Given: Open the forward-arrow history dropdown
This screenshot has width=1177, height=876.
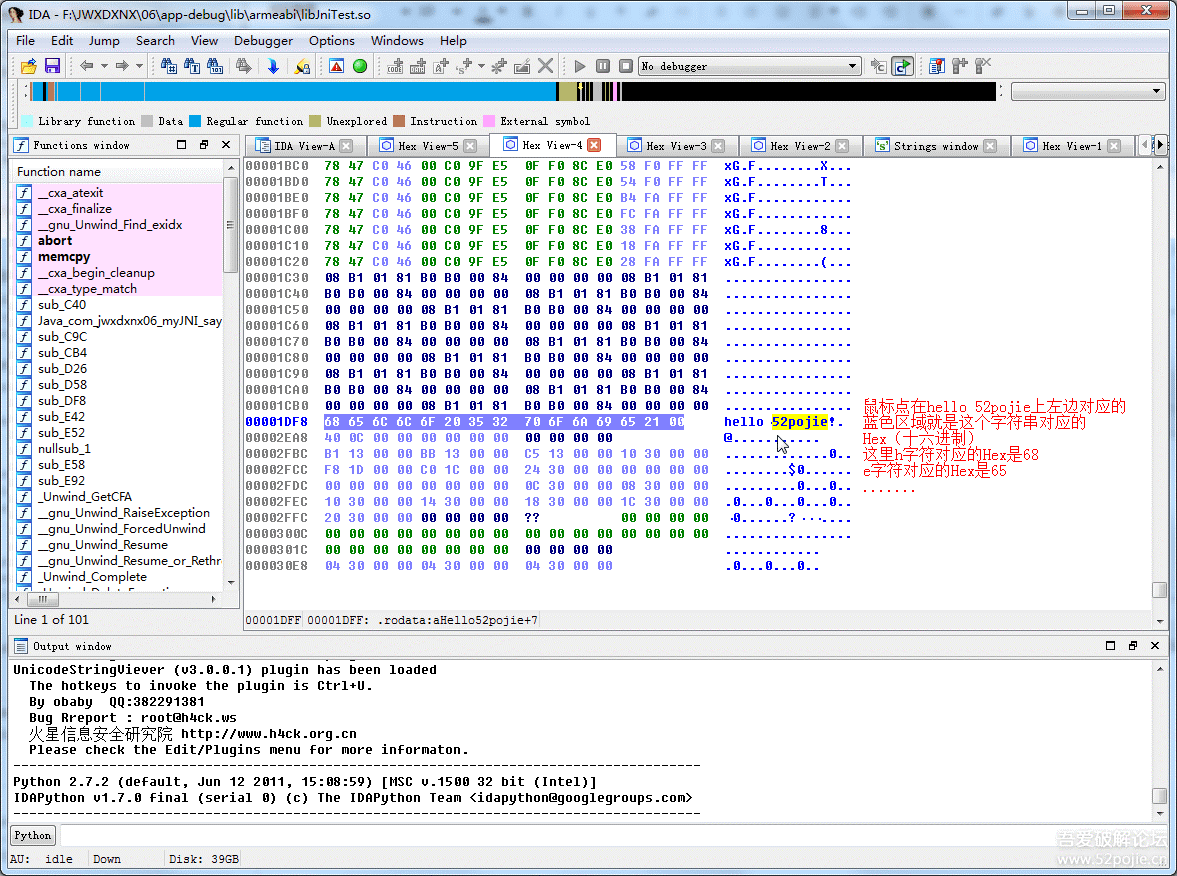Looking at the screenshot, I should (x=140, y=66).
